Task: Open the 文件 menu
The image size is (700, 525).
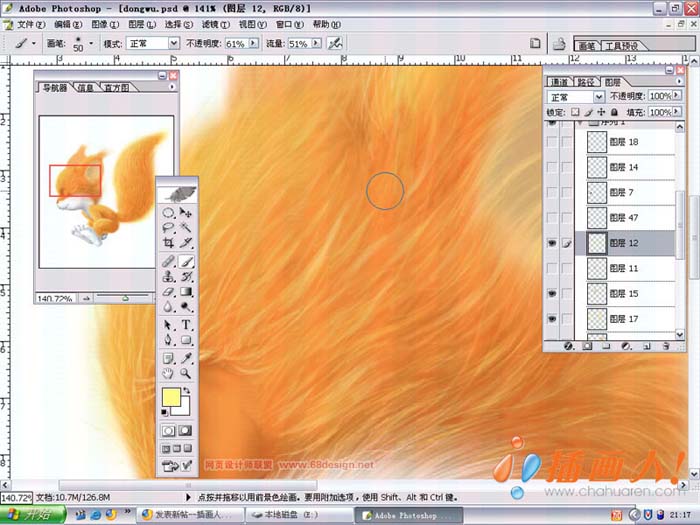Action: [x=31, y=25]
